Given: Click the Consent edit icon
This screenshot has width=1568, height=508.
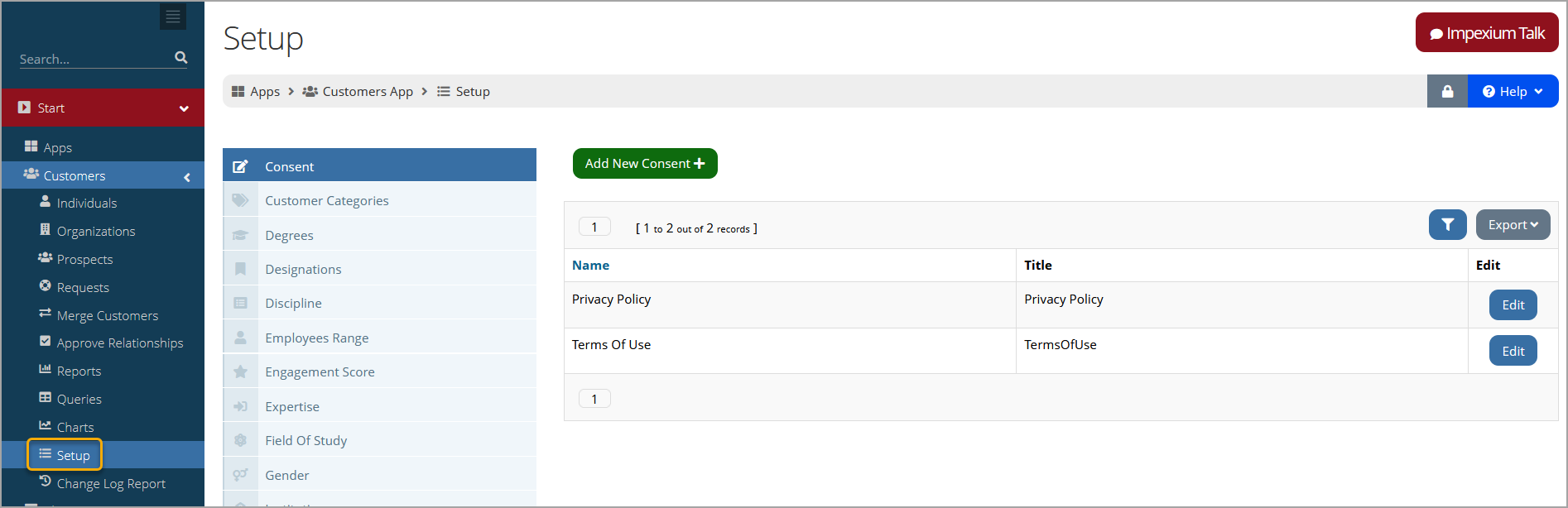Looking at the screenshot, I should (240, 166).
